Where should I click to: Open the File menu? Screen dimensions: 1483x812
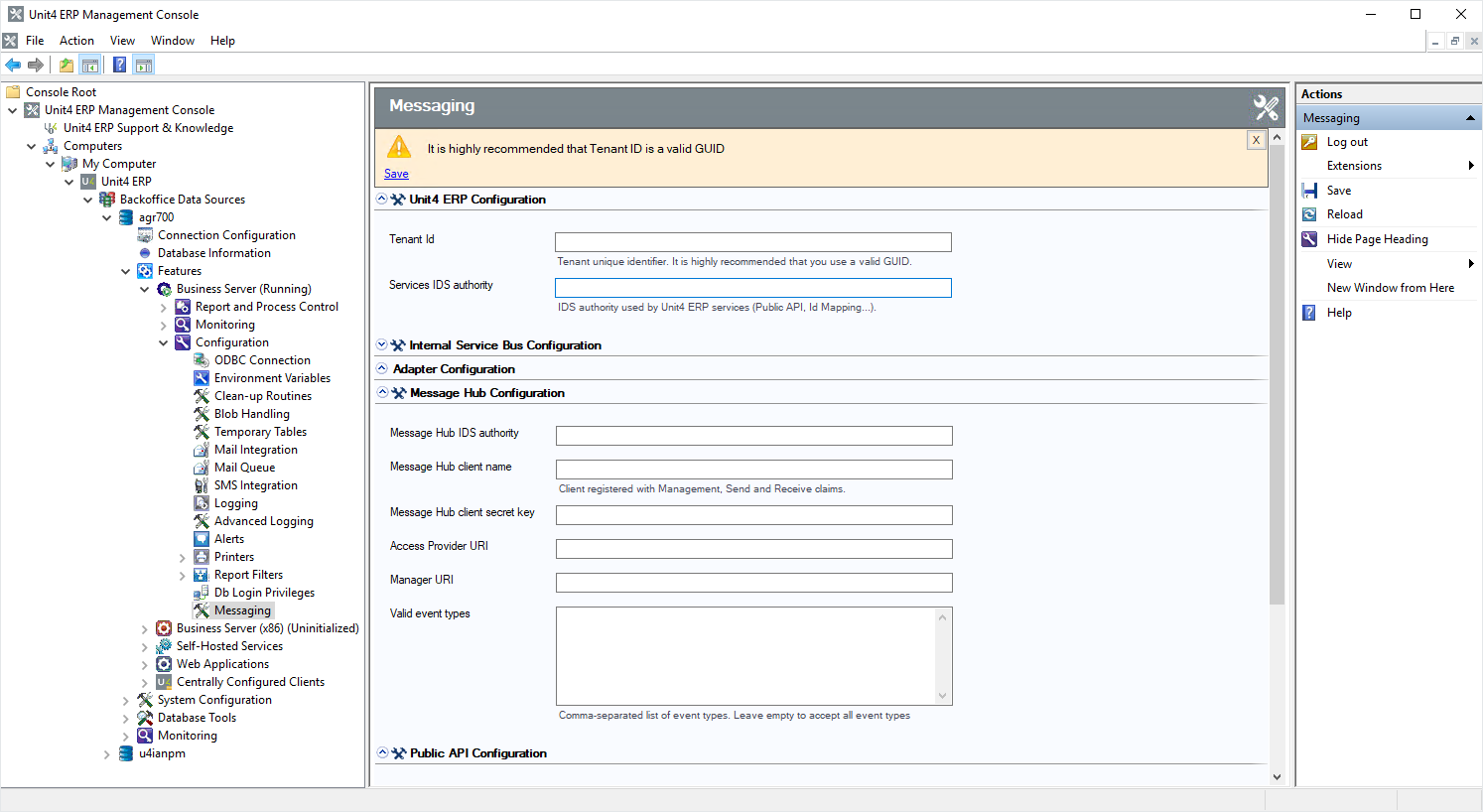35,41
